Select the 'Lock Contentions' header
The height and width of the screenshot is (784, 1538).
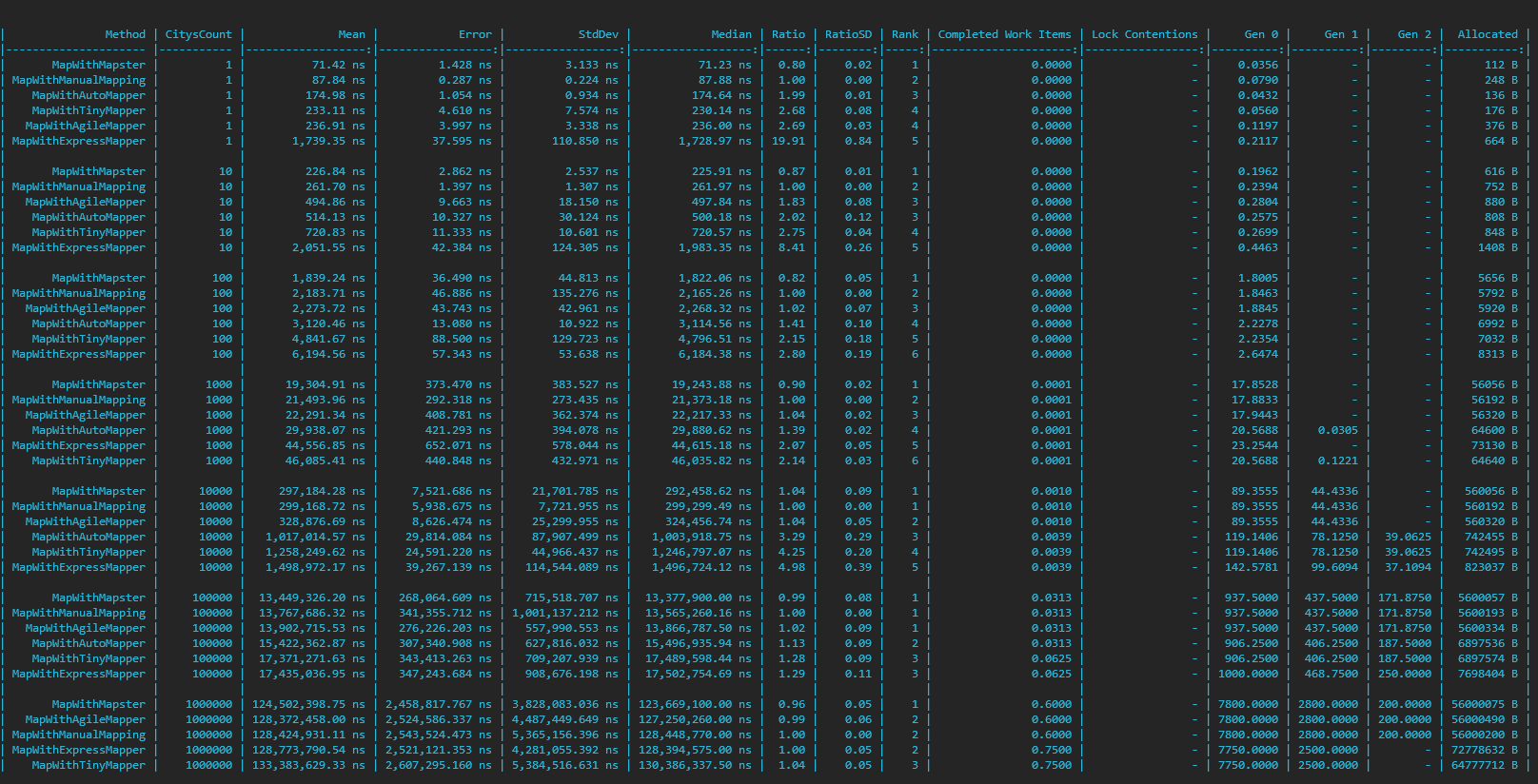coord(1144,34)
